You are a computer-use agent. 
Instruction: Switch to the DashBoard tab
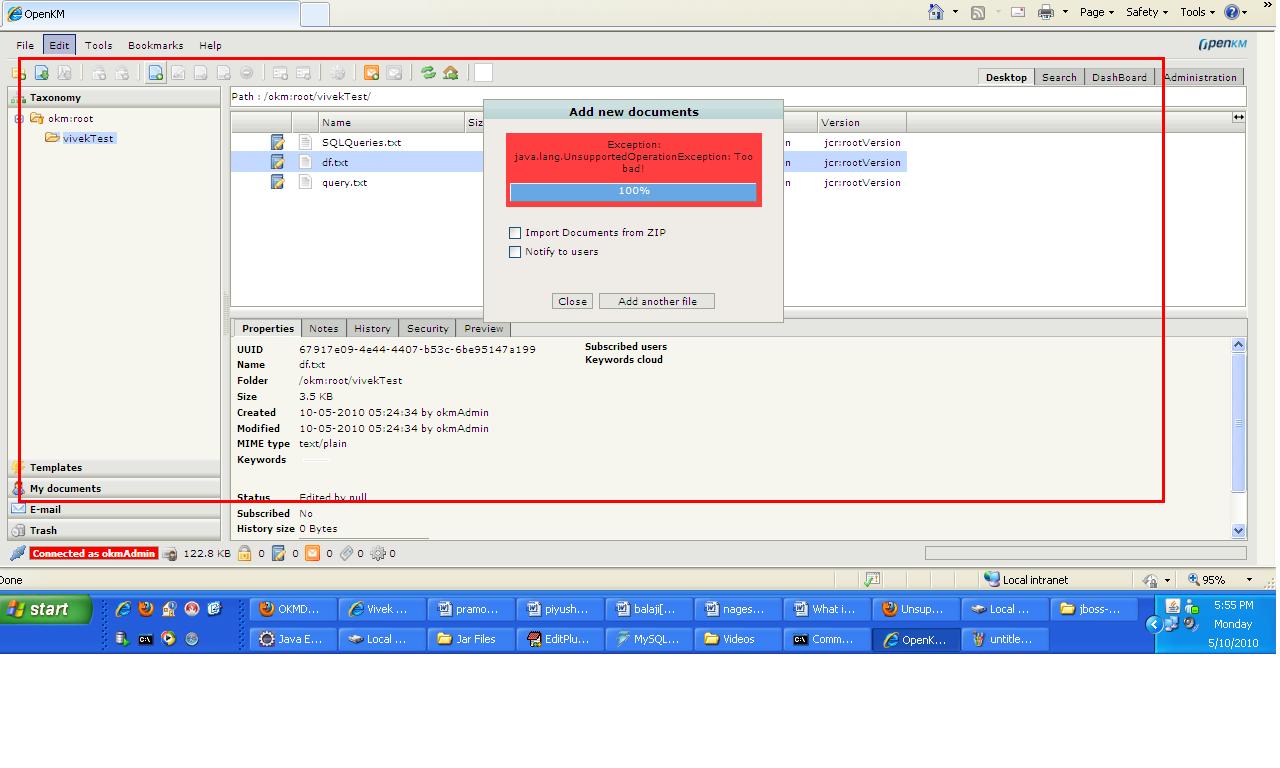pos(1119,77)
